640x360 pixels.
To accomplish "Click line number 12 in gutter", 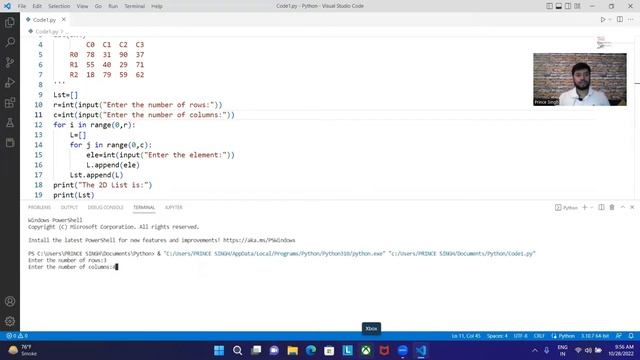I will (38, 125).
